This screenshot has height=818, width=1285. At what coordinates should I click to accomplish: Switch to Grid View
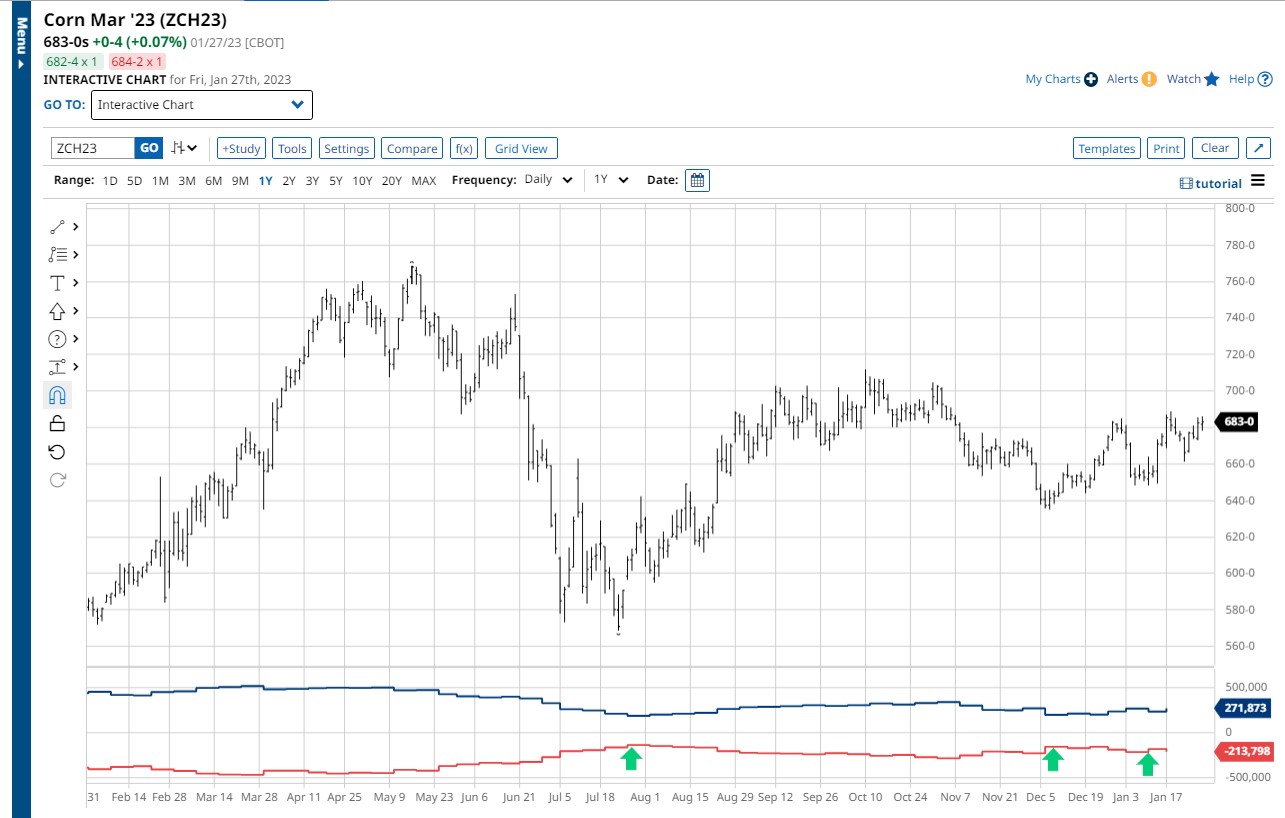click(x=521, y=148)
